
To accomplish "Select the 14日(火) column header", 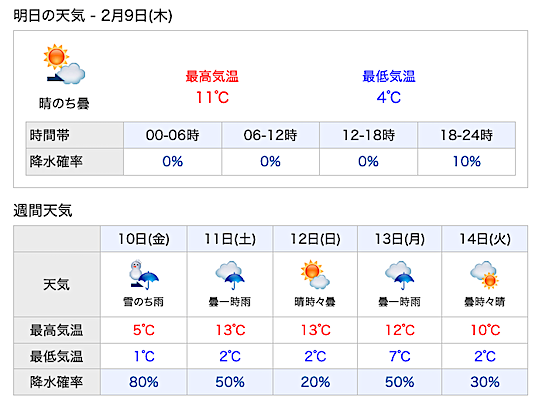I will (x=485, y=239).
